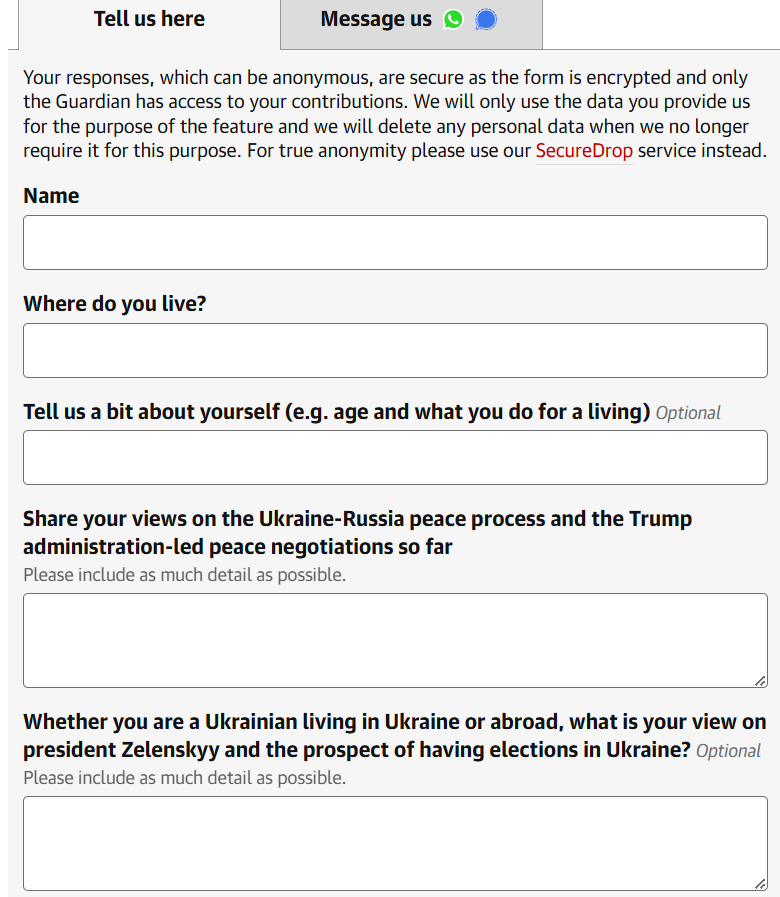
Task: Open the Message us tab
Action: (411, 23)
